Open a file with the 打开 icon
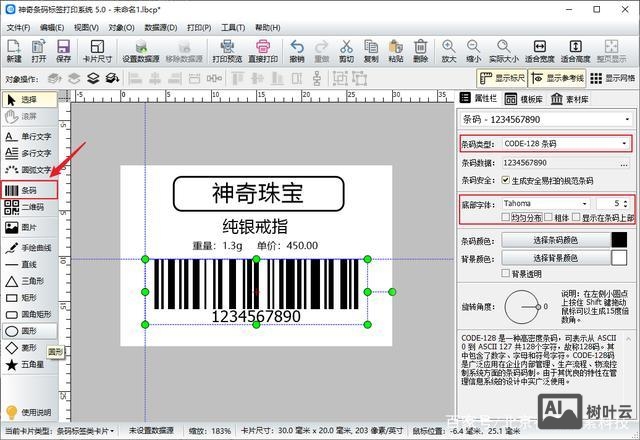640x440 pixels. pos(39,51)
